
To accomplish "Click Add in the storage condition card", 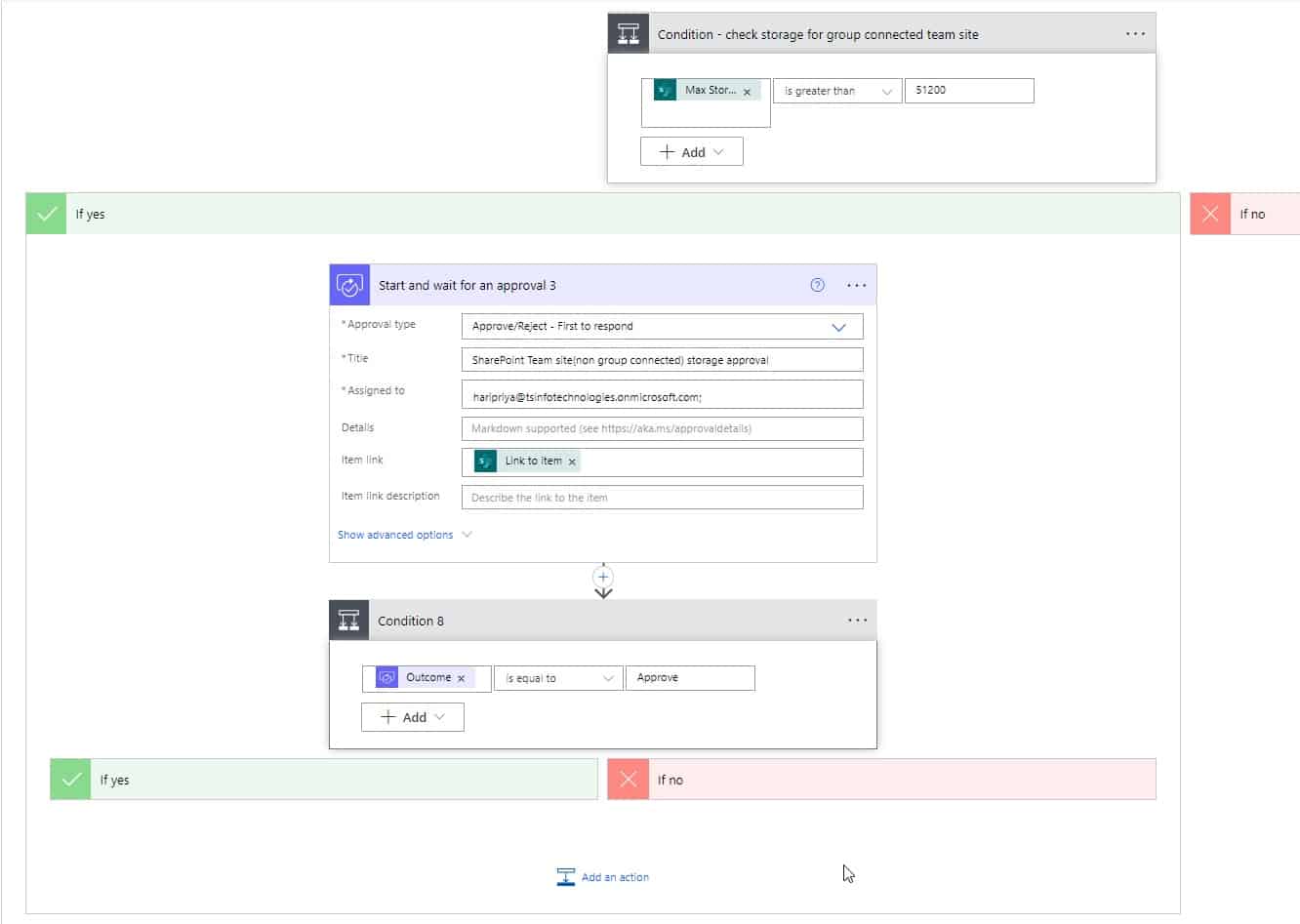I will [x=692, y=151].
